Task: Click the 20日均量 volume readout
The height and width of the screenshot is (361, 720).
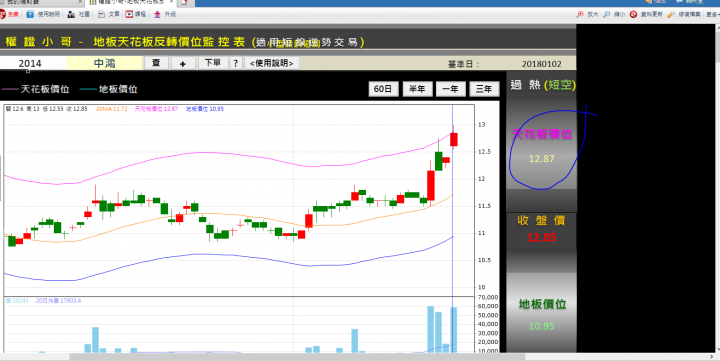Action: (58, 300)
